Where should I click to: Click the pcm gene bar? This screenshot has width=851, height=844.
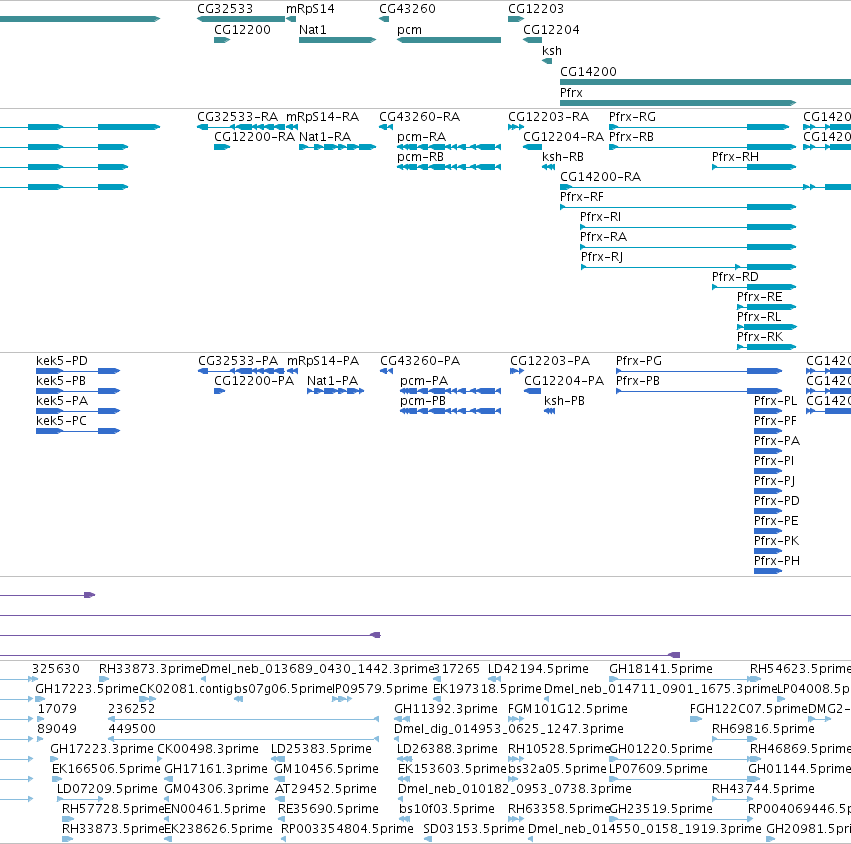click(x=449, y=40)
